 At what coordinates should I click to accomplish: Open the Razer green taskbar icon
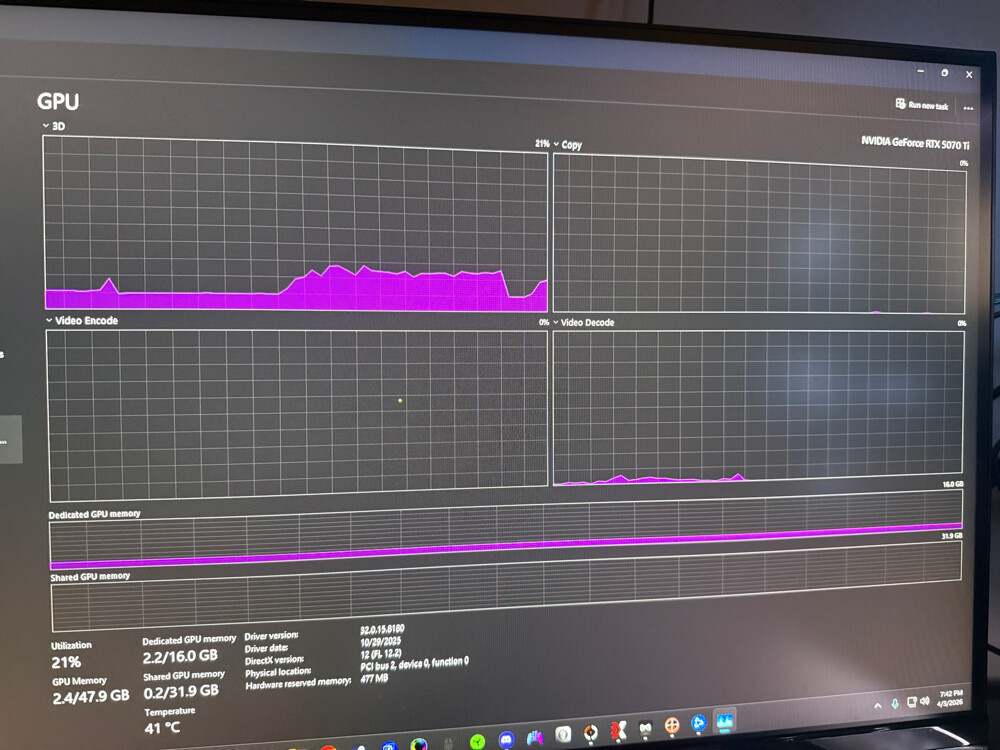(x=477, y=741)
